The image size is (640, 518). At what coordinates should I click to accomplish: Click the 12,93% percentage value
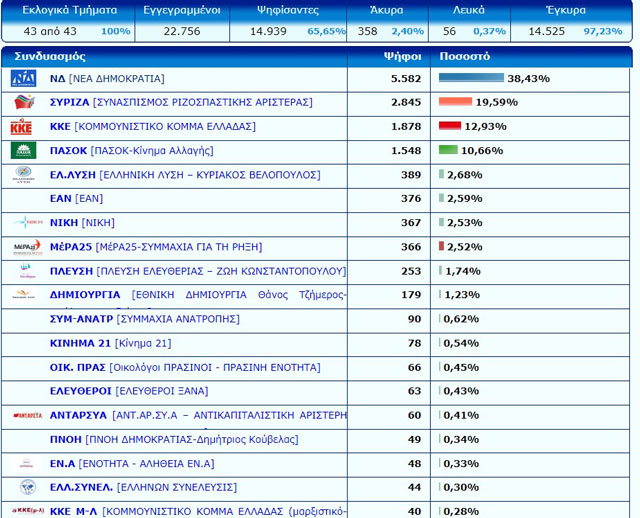[x=486, y=127]
